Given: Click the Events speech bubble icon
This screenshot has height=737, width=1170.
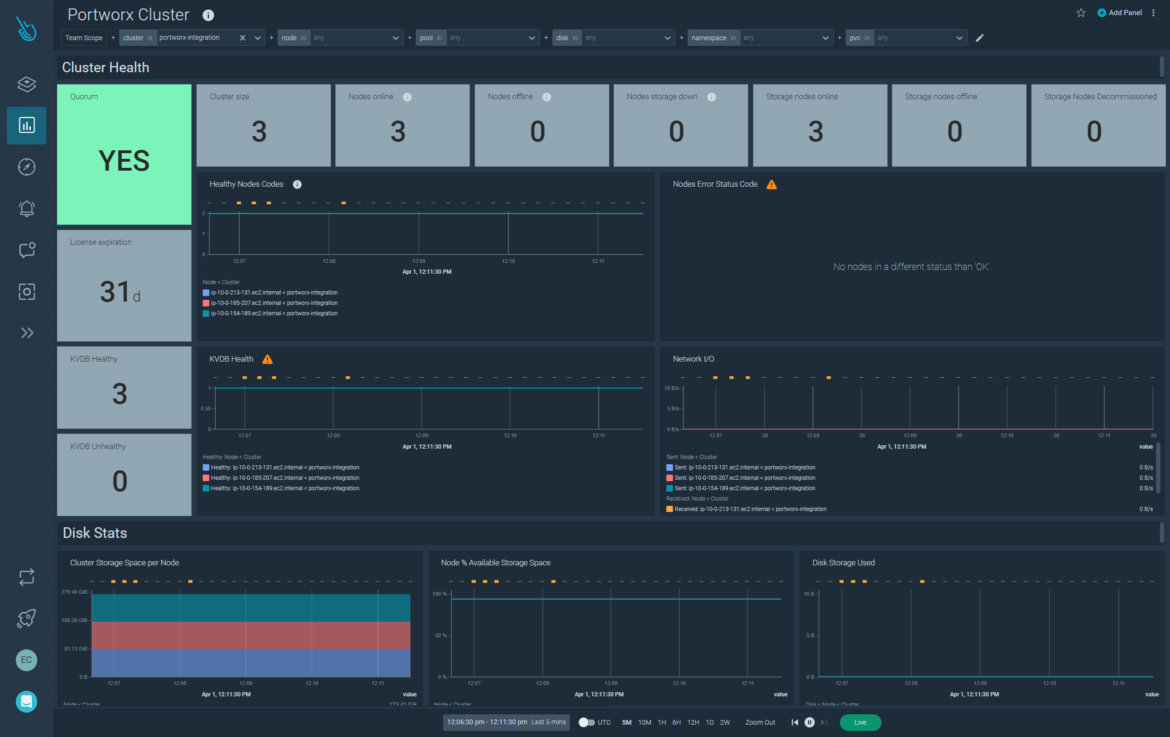Looking at the screenshot, I should 26,250.
